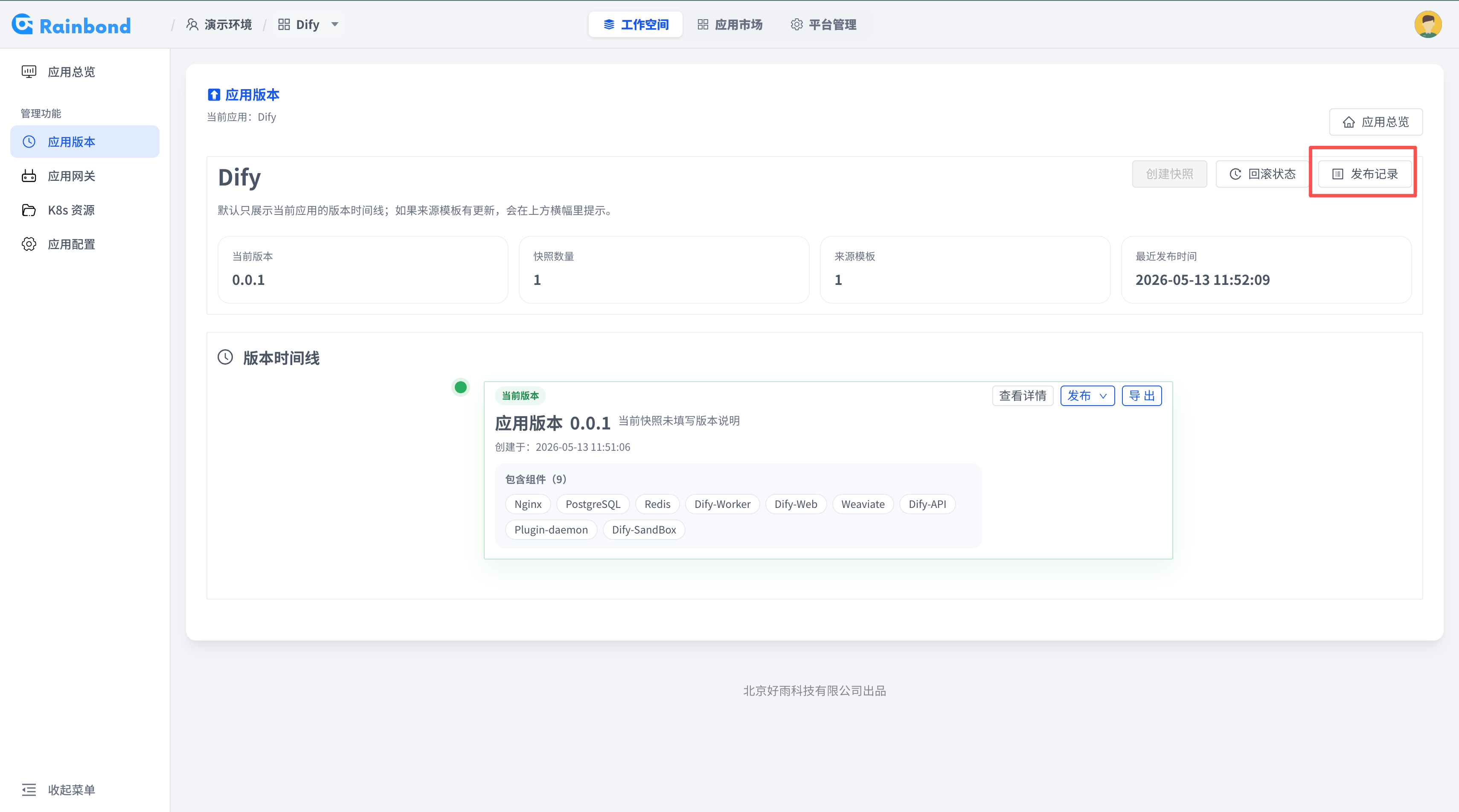Open 发布记录
Screen dimensions: 1459x812
point(1364,174)
